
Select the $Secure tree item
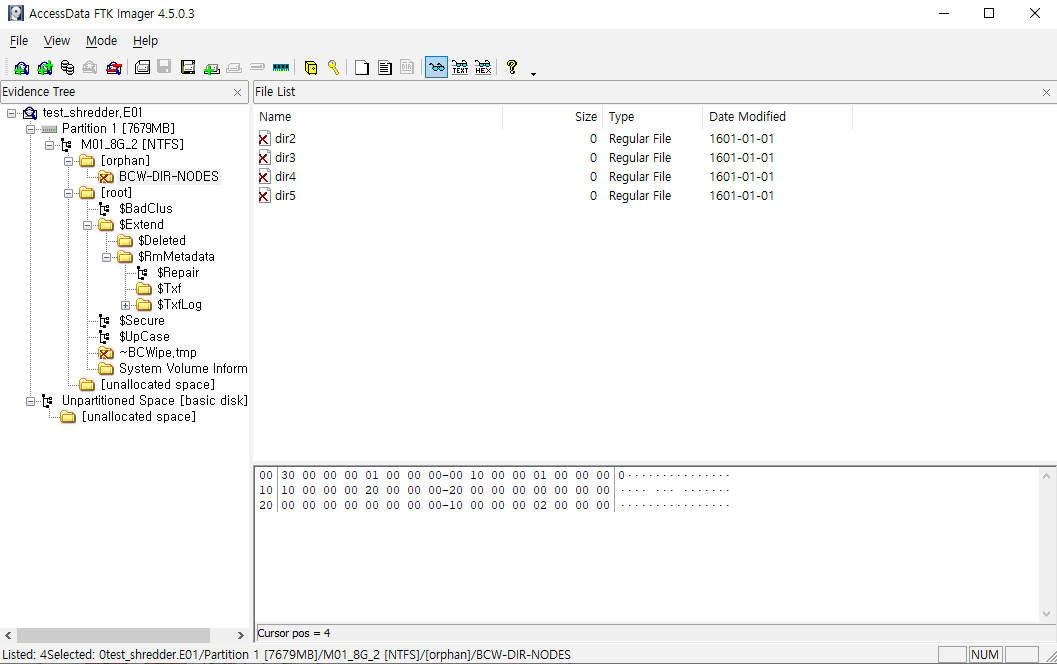click(x=142, y=321)
